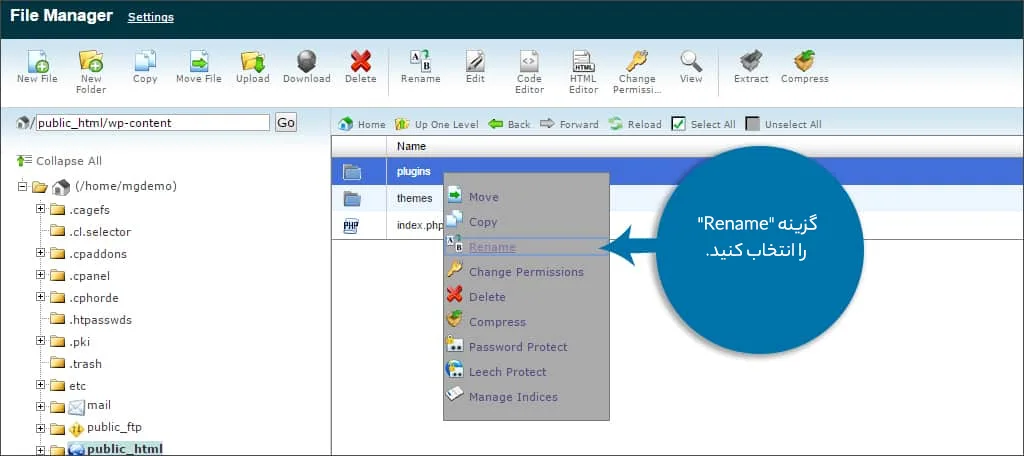This screenshot has height=456, width=1024.
Task: Click the home icon beside path field
Action: click(24, 122)
